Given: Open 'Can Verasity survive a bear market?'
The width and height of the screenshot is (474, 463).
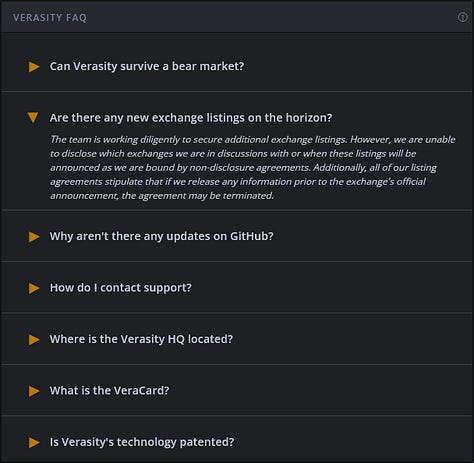Looking at the screenshot, I should point(147,66).
